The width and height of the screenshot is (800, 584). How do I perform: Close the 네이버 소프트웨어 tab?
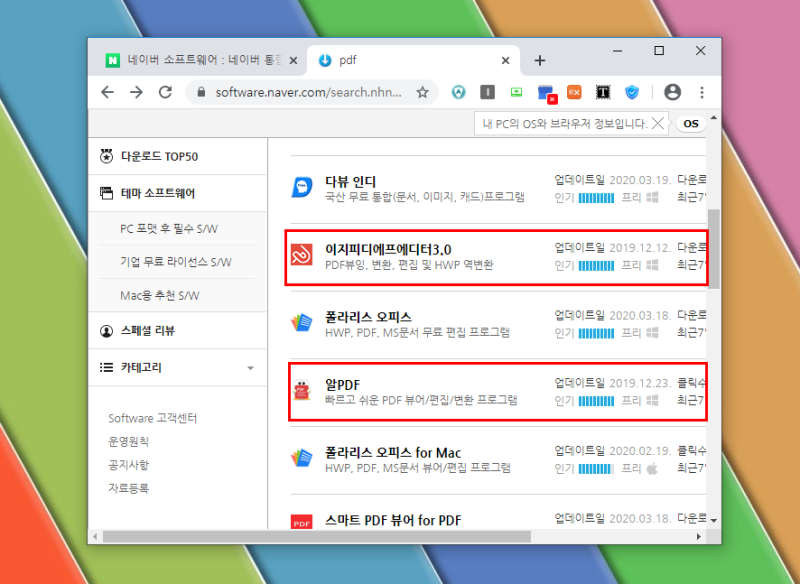[x=293, y=61]
